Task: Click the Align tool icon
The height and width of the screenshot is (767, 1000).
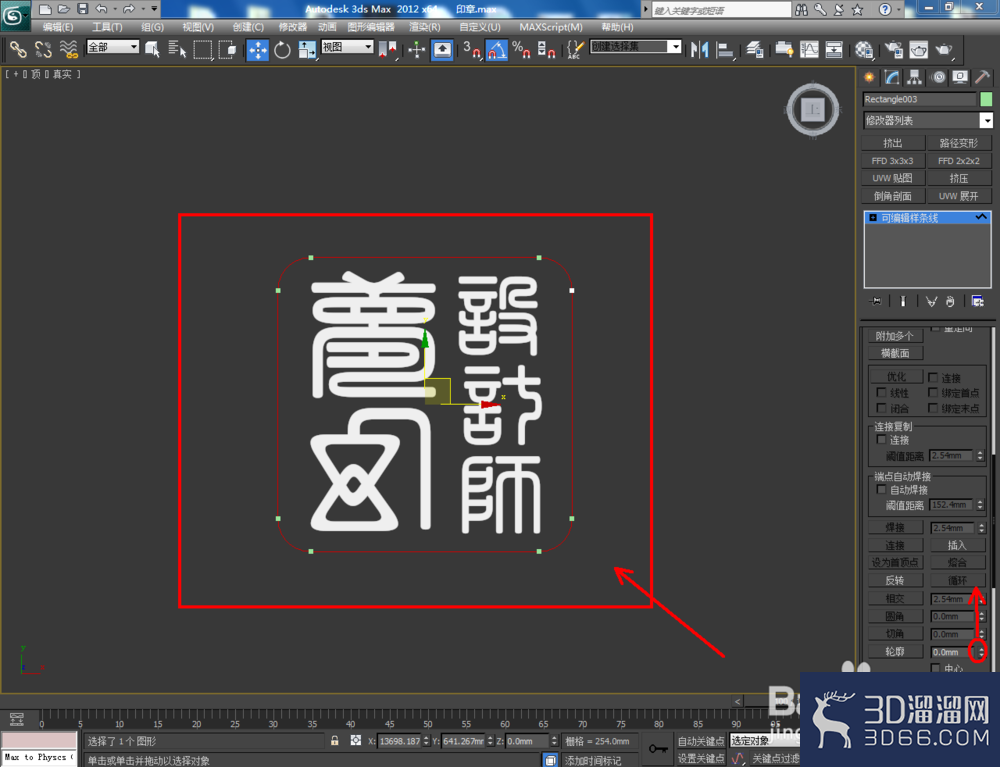Action: 725,50
